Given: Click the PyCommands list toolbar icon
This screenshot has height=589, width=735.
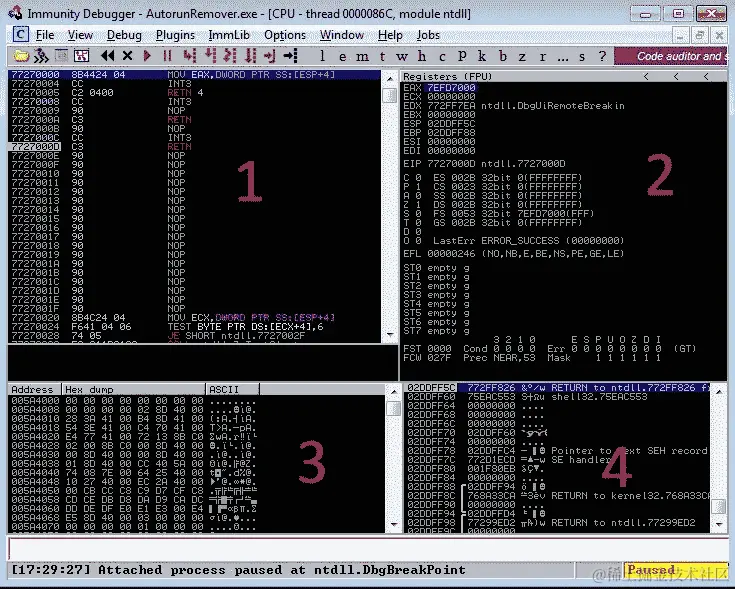Looking at the screenshot, I should click(x=82, y=56).
